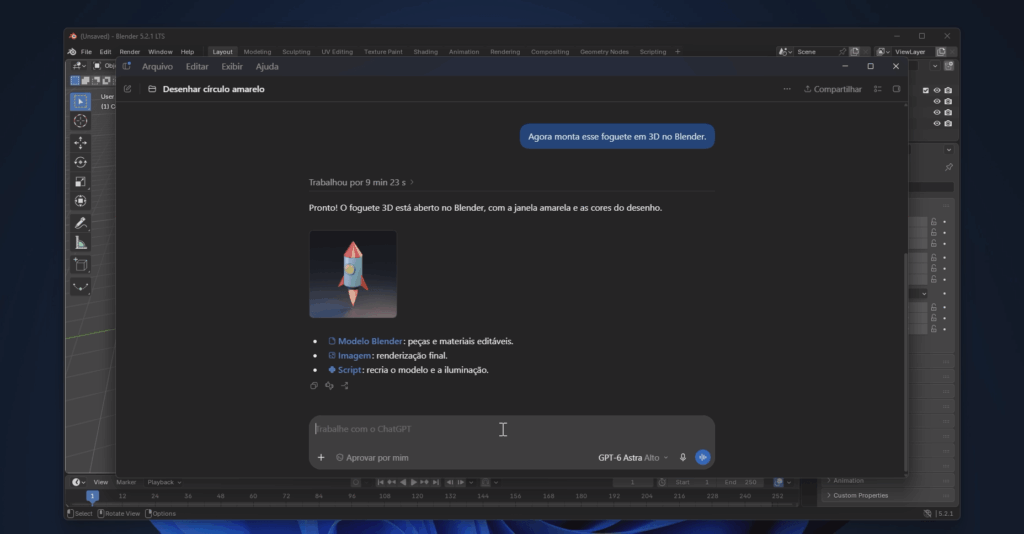This screenshot has width=1024, height=534.
Task: Switch to the Geometry Nodes workspace tab
Action: (604, 52)
